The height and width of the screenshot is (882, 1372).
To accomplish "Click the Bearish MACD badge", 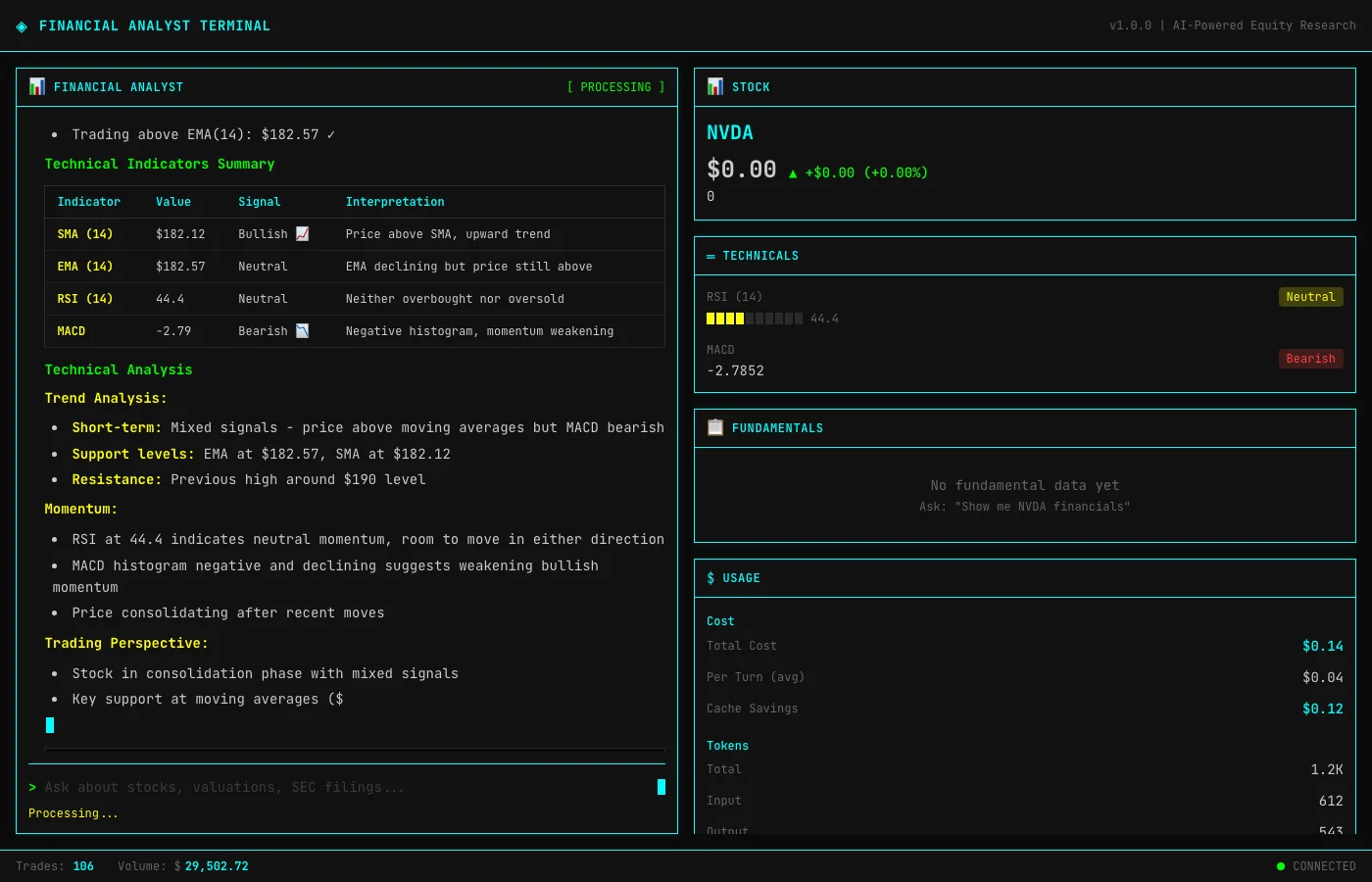I will (1310, 359).
